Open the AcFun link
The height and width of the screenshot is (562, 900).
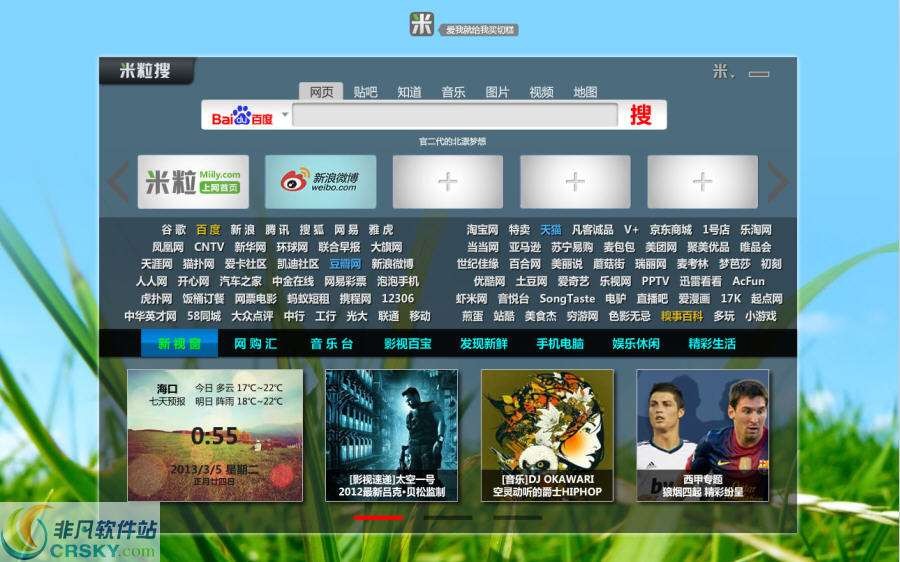point(748,281)
